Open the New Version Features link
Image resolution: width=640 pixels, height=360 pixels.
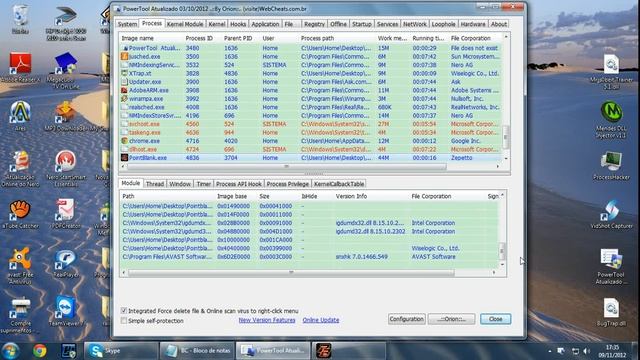[267, 320]
